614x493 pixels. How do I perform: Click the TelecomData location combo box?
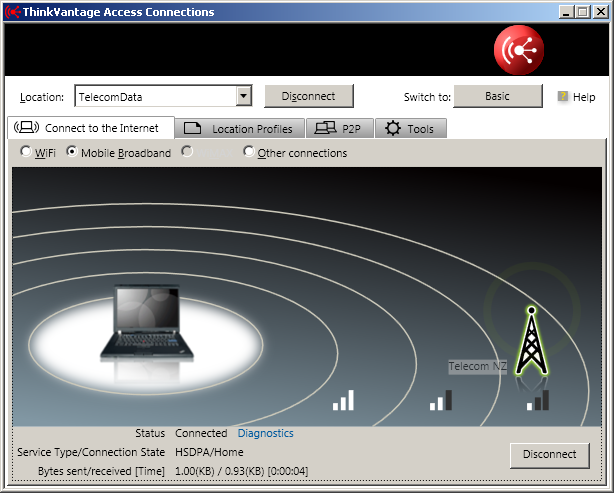tap(163, 96)
